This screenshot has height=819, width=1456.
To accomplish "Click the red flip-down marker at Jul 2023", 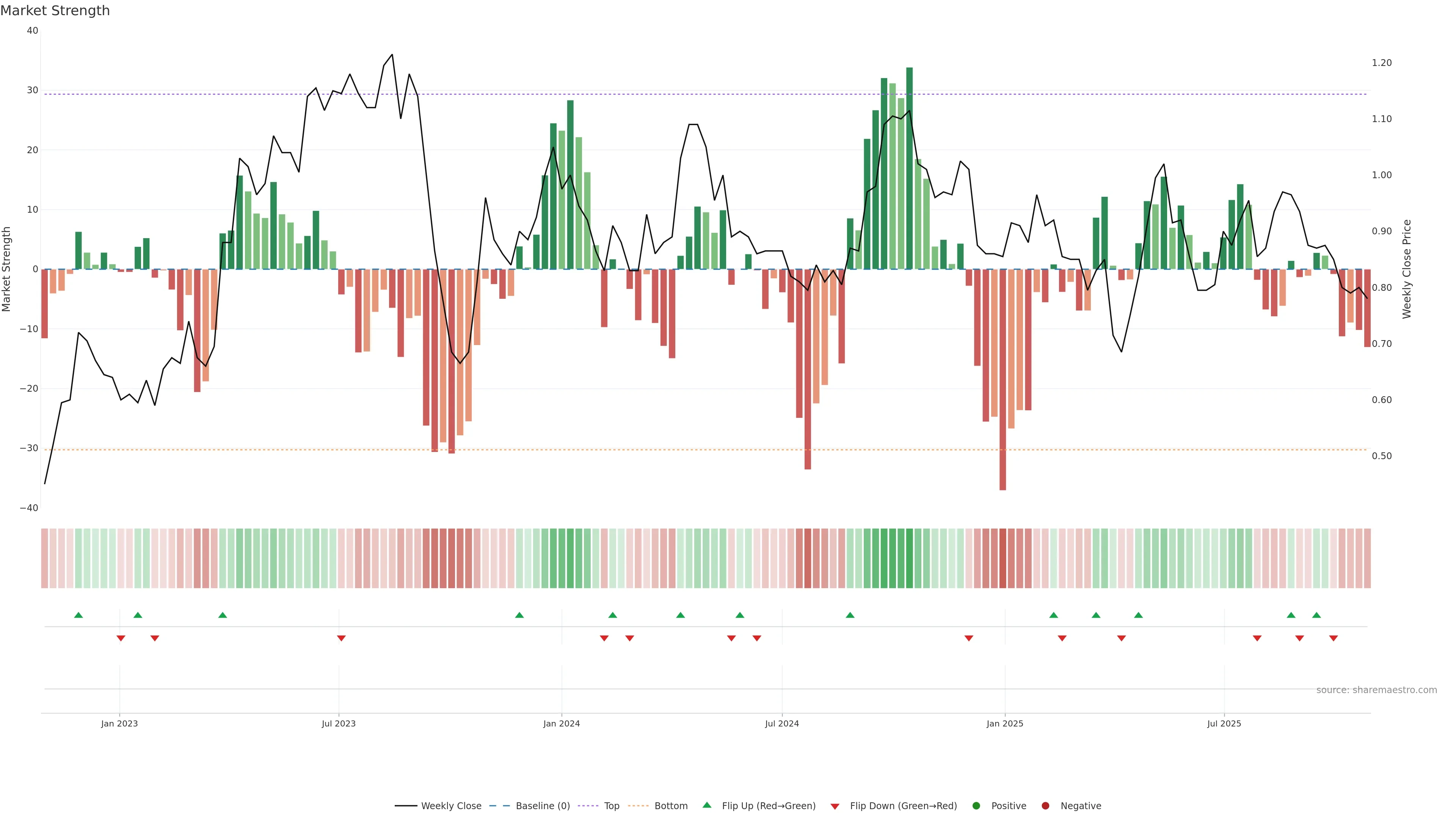I will [341, 638].
